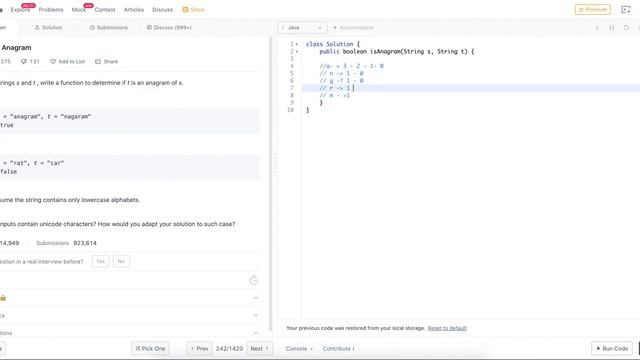Image resolution: width=640 pixels, height=360 pixels.
Task: Open Discuss in the top navigation
Action: tap(162, 9)
